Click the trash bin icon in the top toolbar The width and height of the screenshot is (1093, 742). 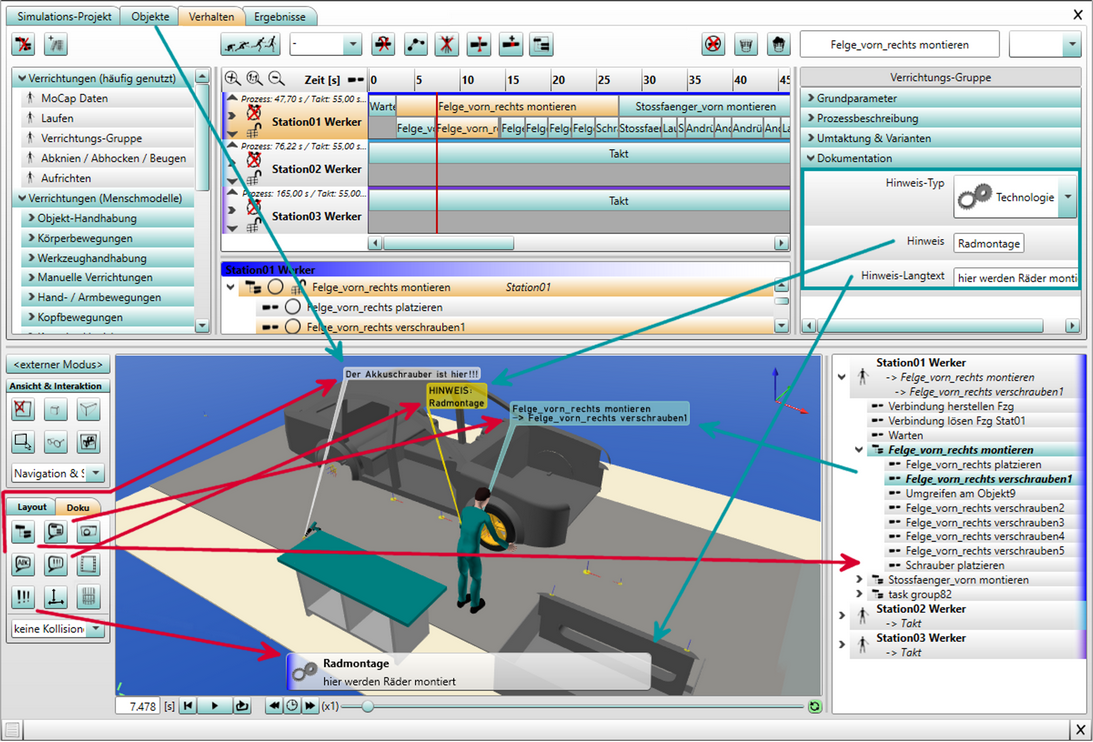[x=746, y=45]
